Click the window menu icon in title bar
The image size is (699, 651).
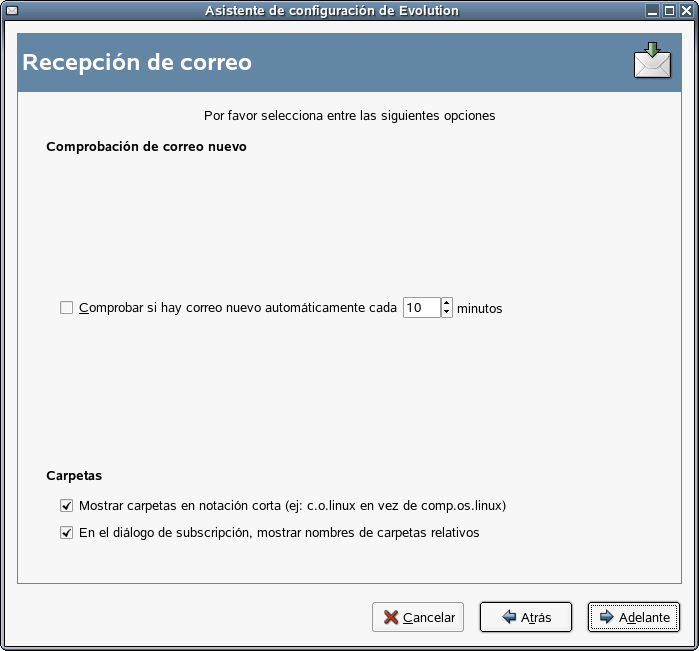coord(12,10)
